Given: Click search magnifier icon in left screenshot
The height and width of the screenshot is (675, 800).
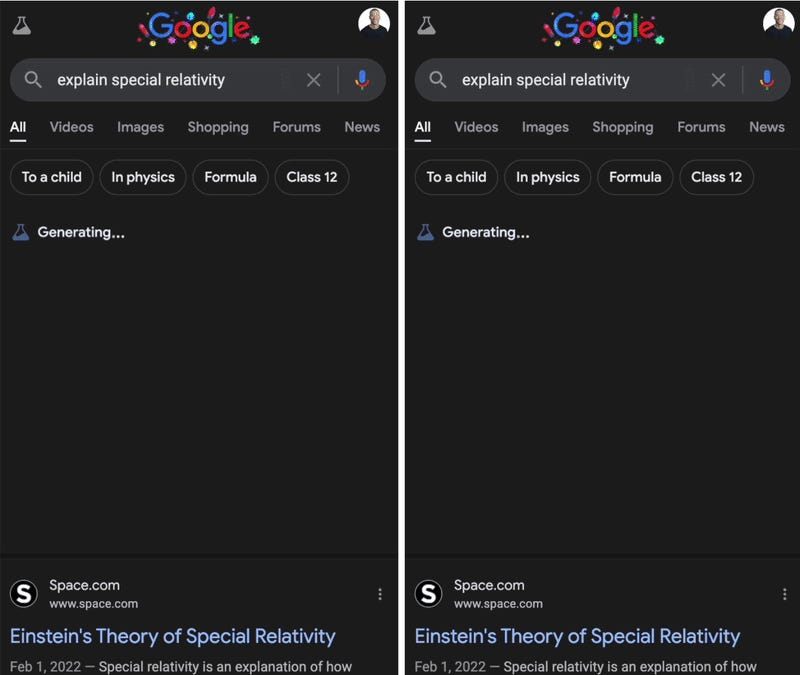Looking at the screenshot, I should point(33,80).
